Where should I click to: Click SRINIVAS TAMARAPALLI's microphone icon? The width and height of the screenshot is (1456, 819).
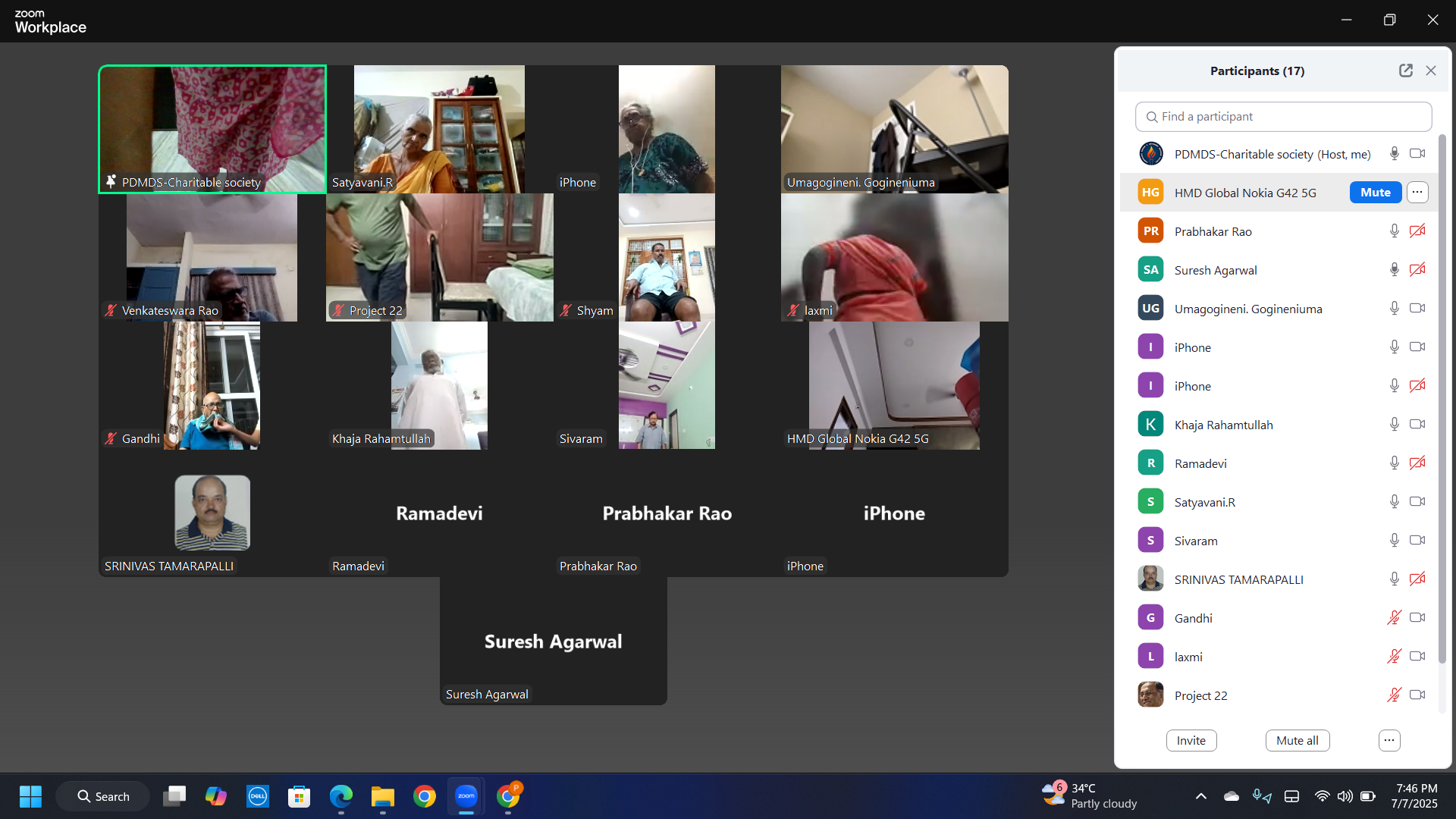coord(1394,579)
